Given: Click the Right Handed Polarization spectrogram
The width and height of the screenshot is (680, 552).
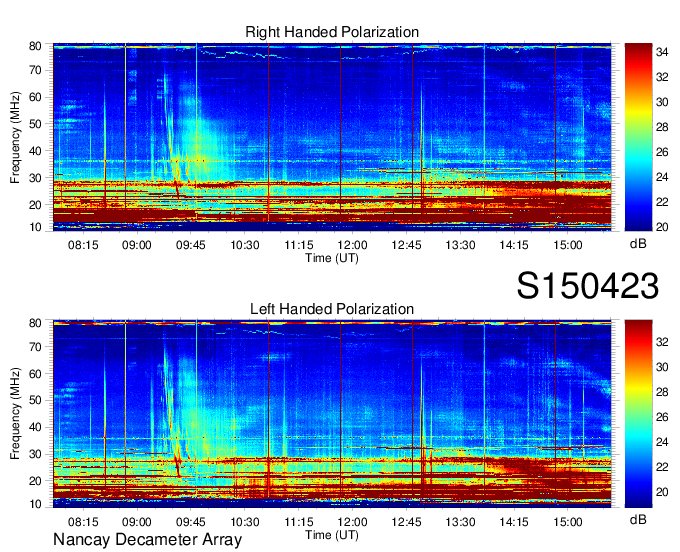Looking at the screenshot, I should click(332, 137).
